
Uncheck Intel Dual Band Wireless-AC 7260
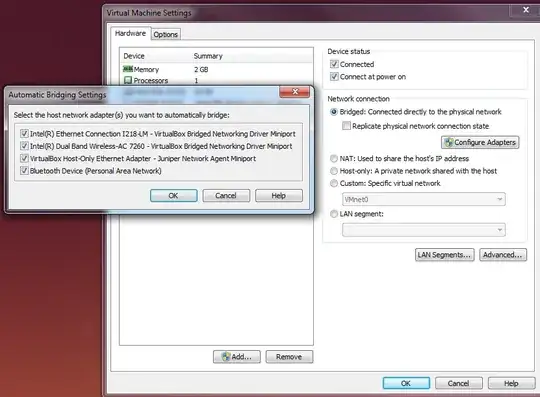click(24, 146)
